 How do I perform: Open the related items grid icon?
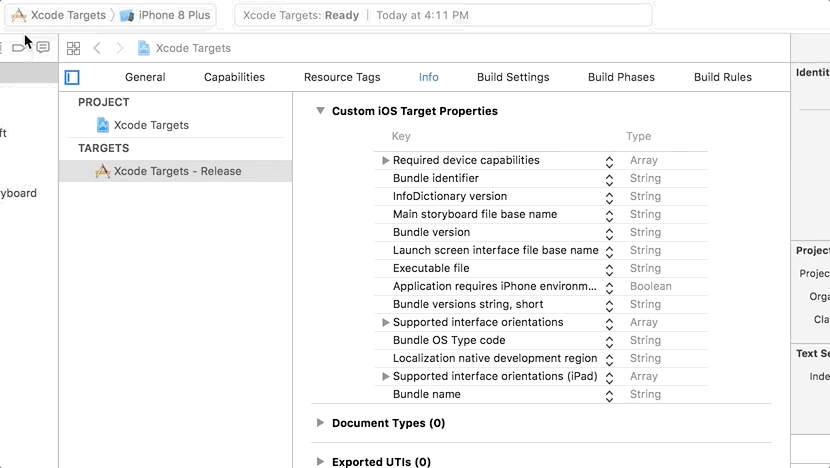tap(73, 48)
